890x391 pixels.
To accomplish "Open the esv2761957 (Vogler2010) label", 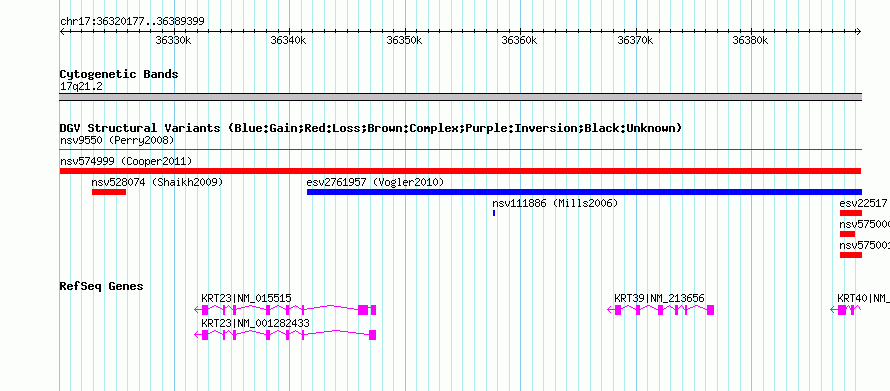I will 375,182.
